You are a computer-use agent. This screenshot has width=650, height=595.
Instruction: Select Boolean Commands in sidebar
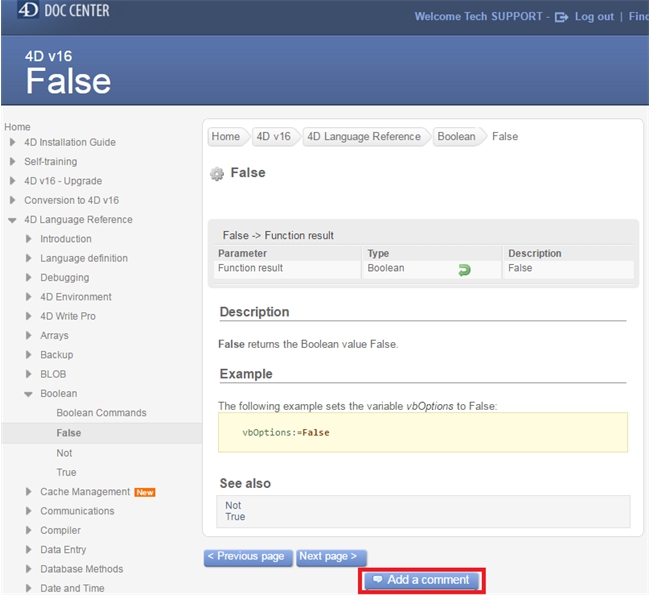101,413
